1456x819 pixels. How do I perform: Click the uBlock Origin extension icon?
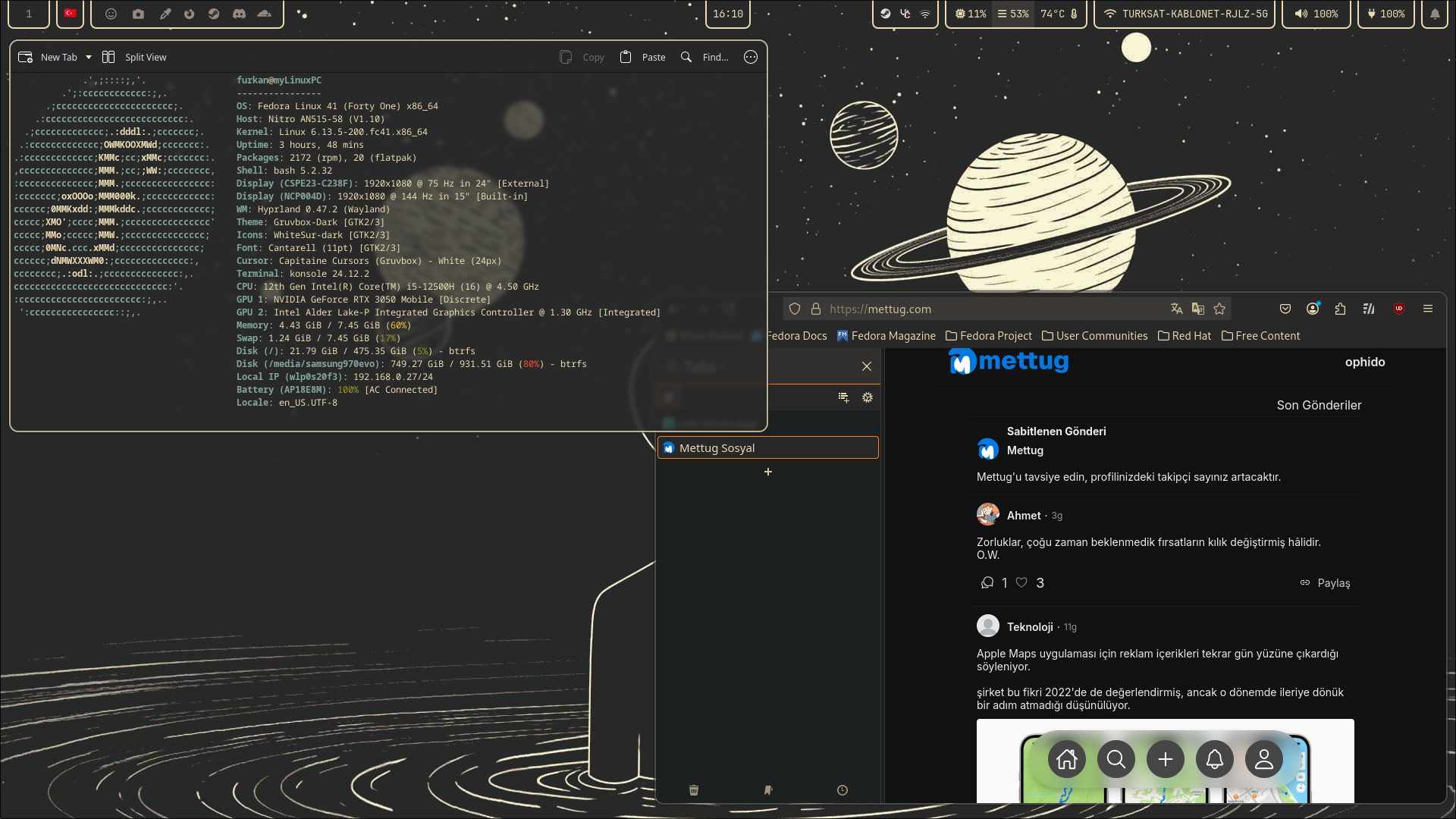[x=1399, y=309]
